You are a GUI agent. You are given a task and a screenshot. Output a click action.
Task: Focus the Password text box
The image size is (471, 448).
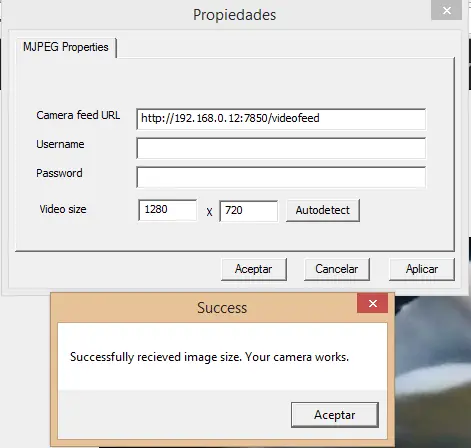click(281, 177)
